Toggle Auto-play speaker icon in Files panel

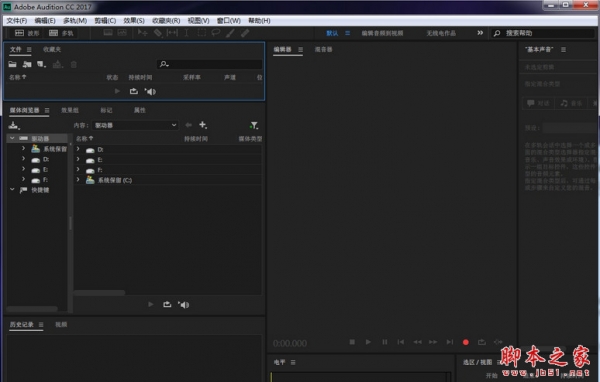point(150,91)
